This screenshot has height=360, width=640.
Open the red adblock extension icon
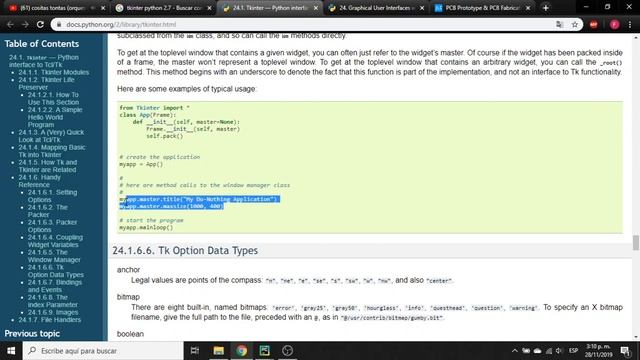pyautogui.click(x=594, y=24)
